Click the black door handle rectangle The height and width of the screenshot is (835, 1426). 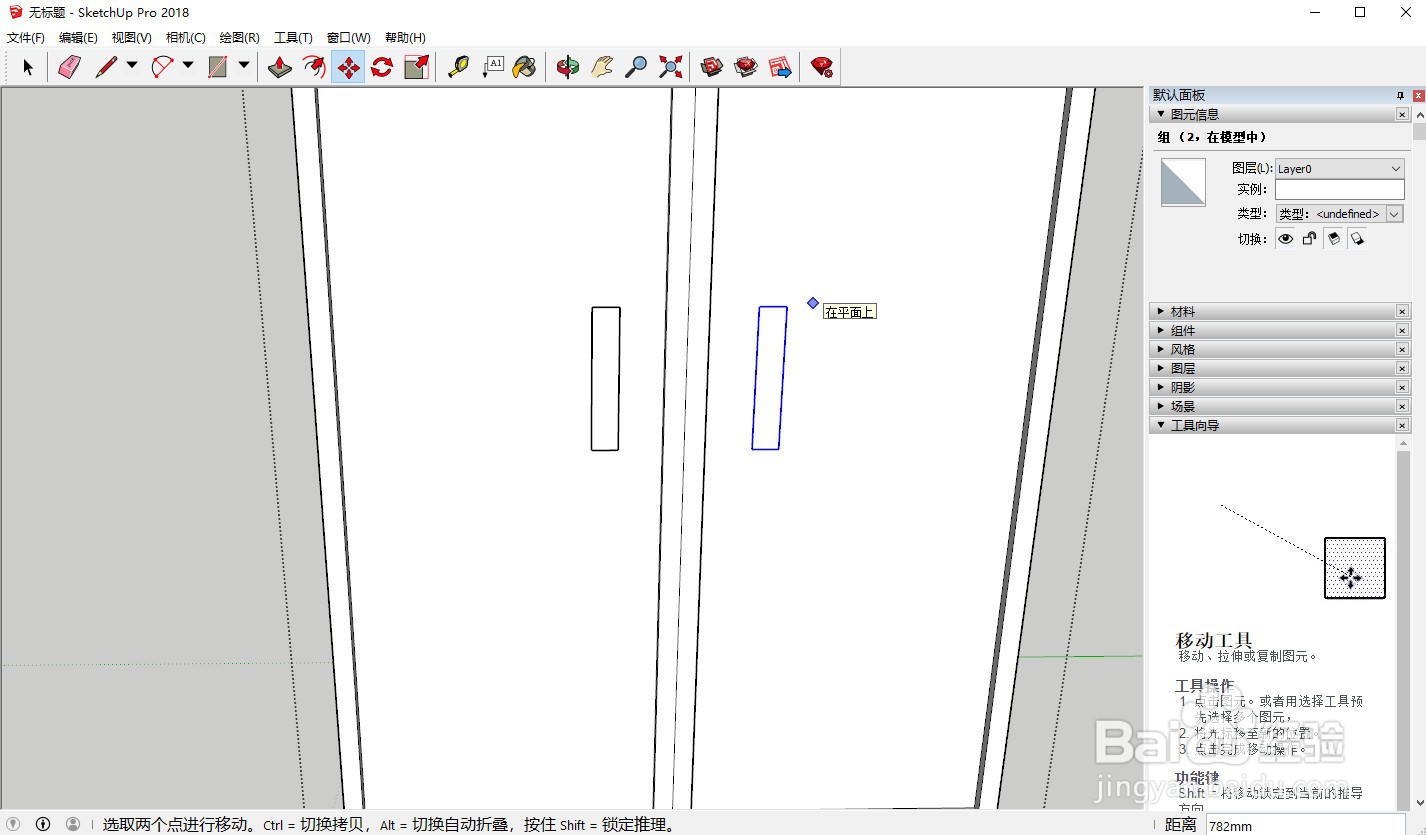coord(605,379)
